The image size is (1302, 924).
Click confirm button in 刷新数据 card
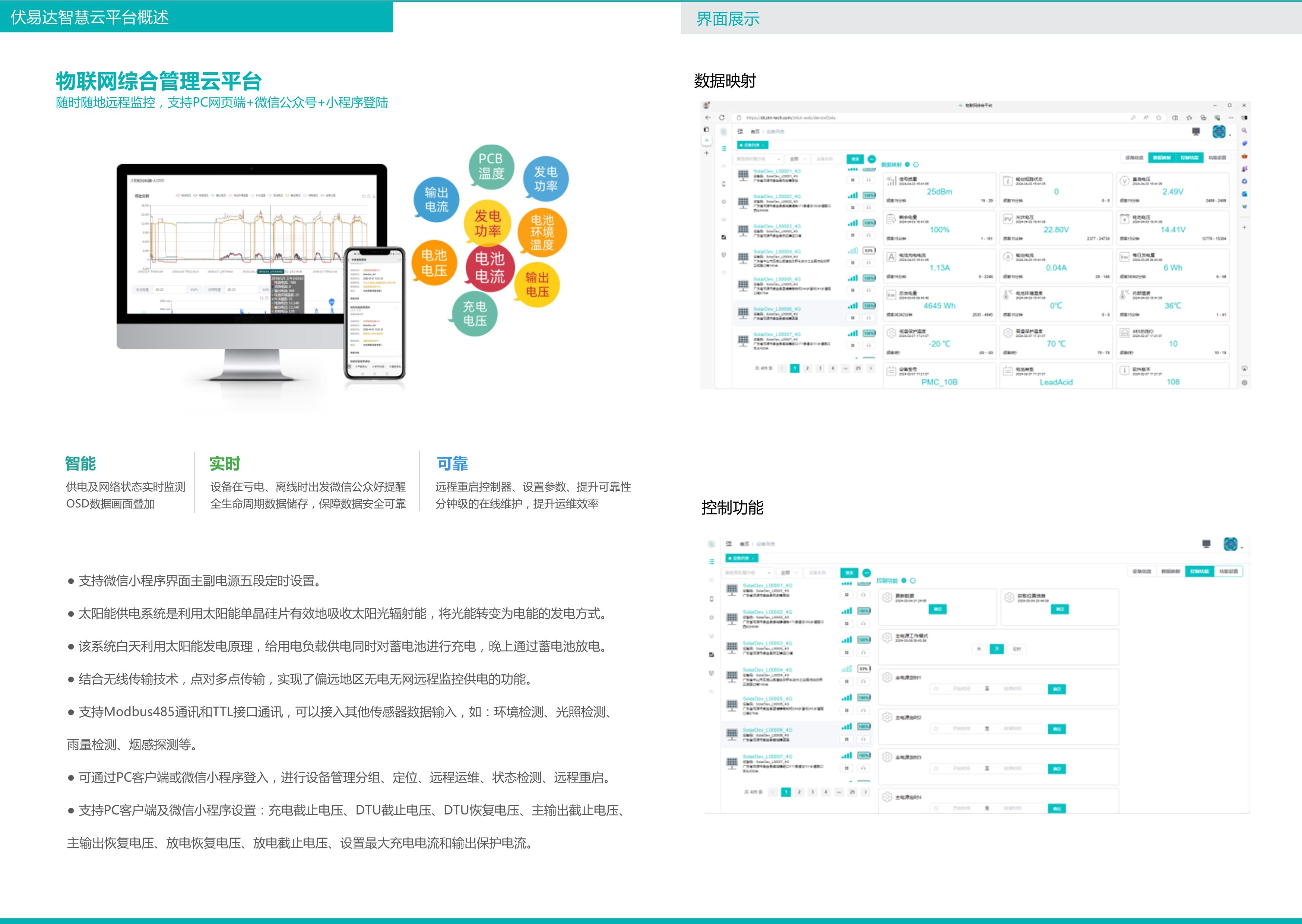[937, 610]
